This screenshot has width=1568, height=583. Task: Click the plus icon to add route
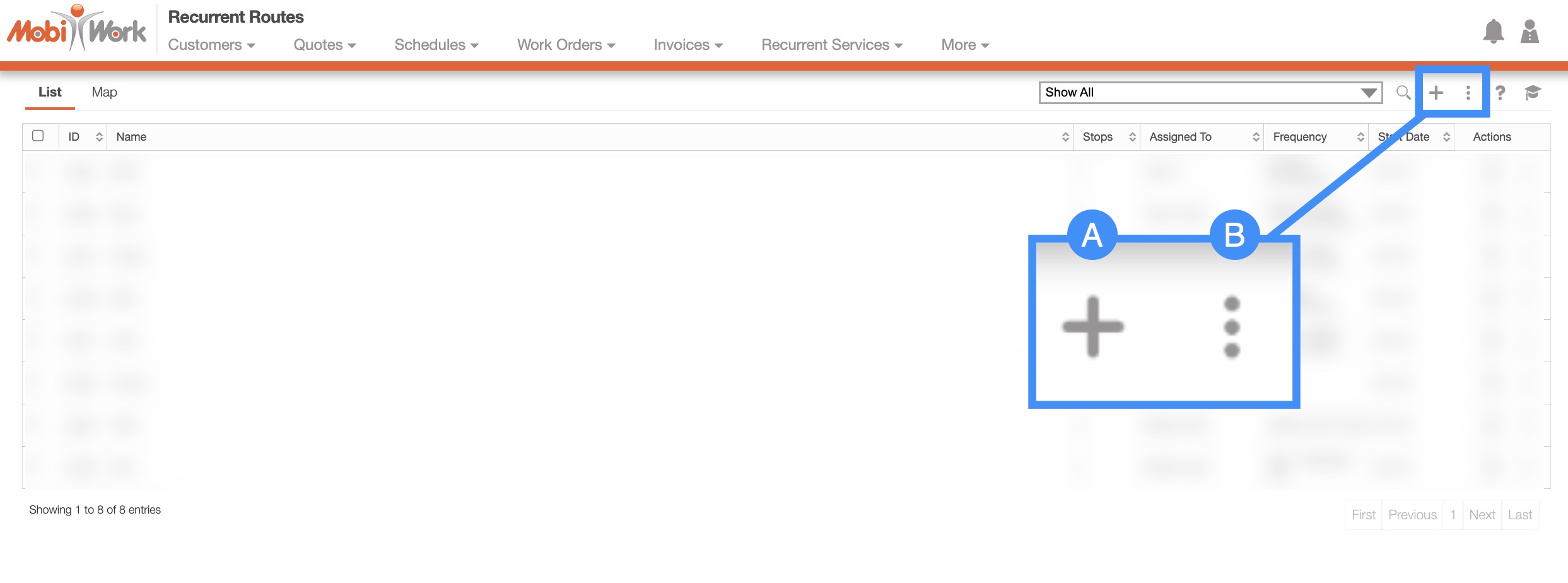point(1436,93)
